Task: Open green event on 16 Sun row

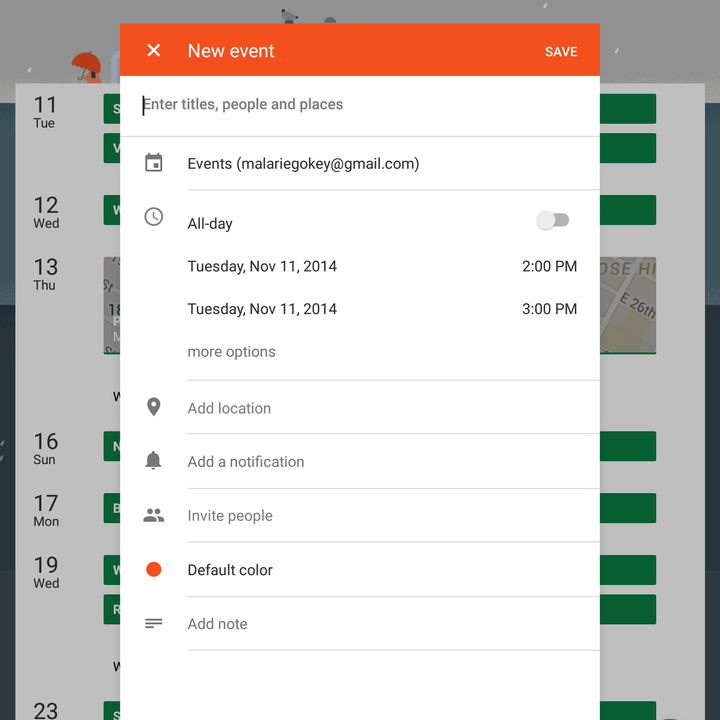Action: point(628,446)
